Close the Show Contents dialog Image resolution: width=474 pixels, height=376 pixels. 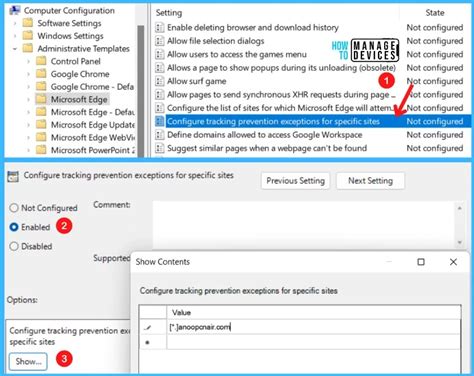(x=453, y=262)
